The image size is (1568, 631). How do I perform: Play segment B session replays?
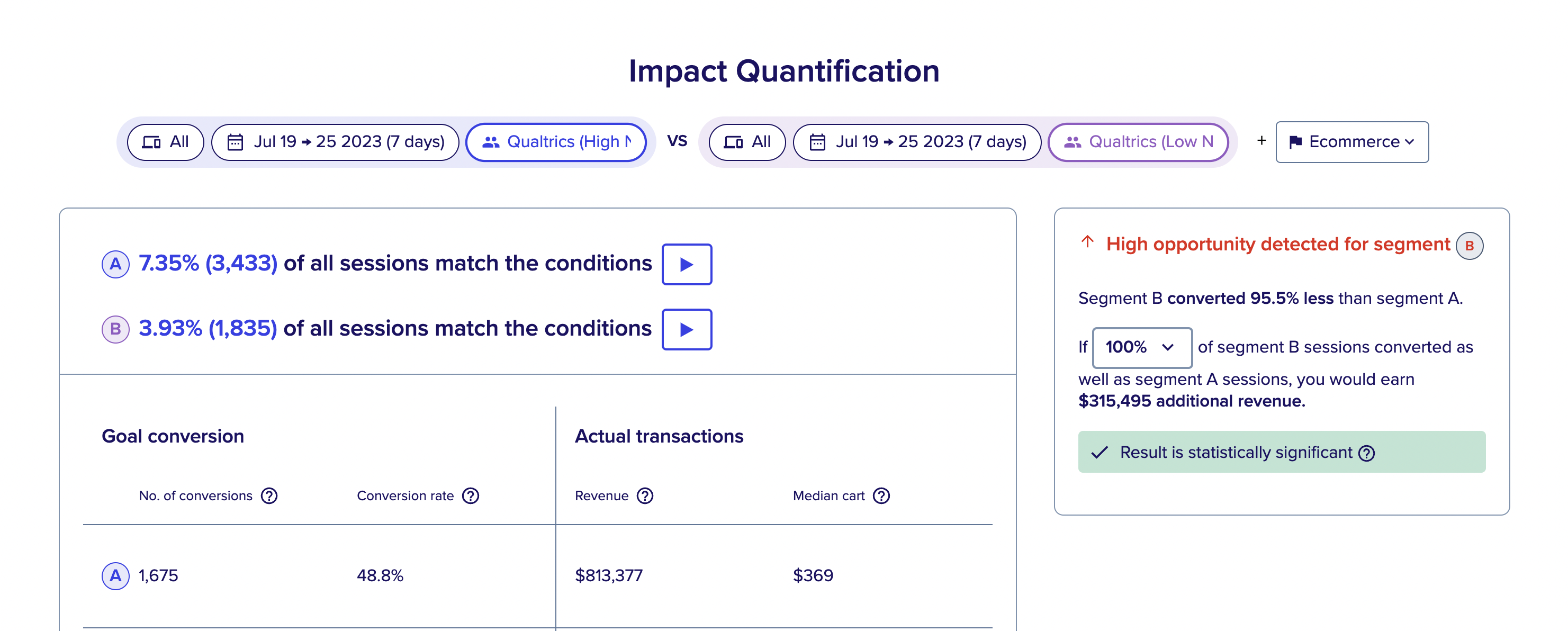(687, 329)
